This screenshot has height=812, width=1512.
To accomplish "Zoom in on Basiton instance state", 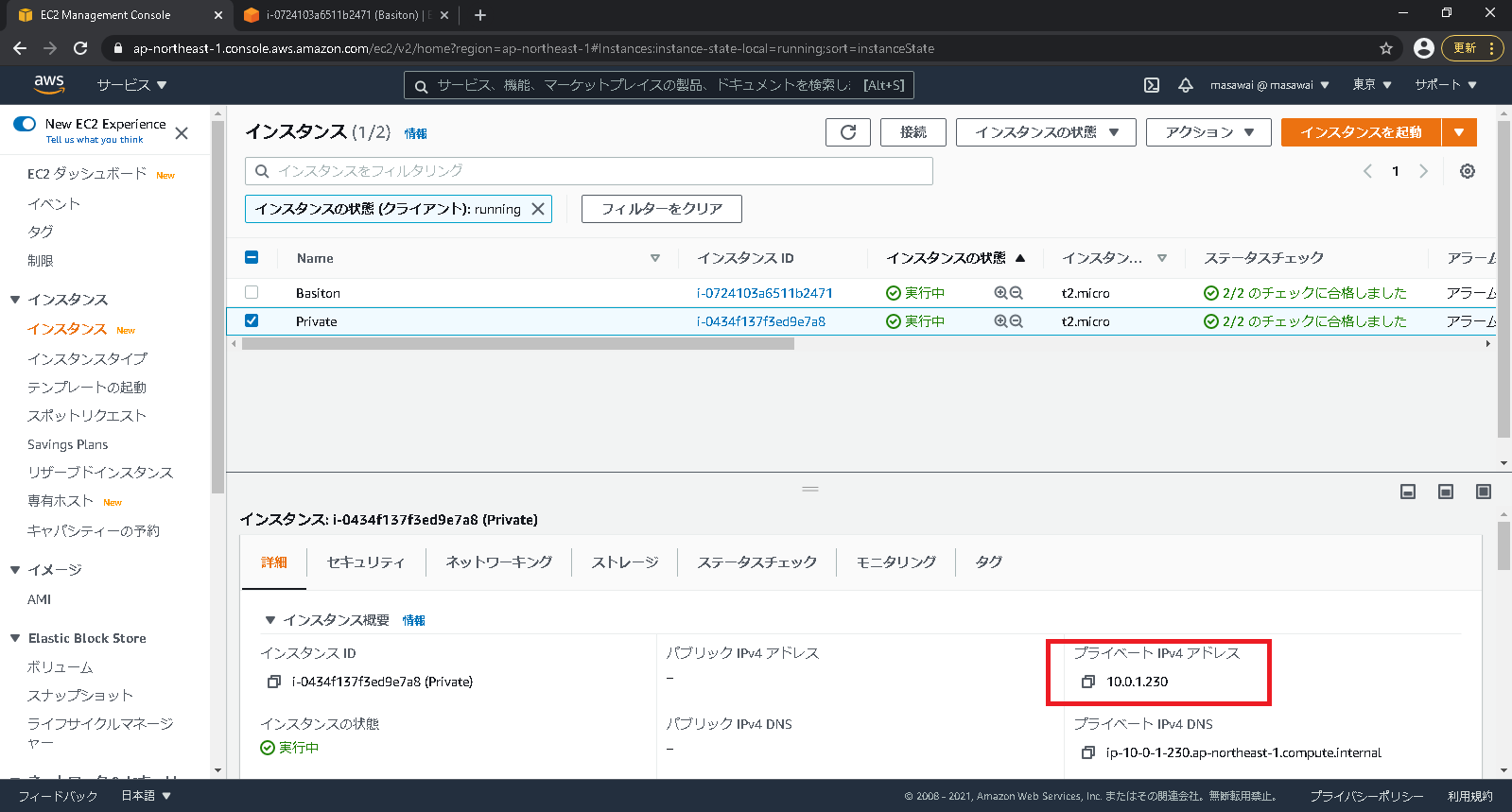I will [1000, 293].
